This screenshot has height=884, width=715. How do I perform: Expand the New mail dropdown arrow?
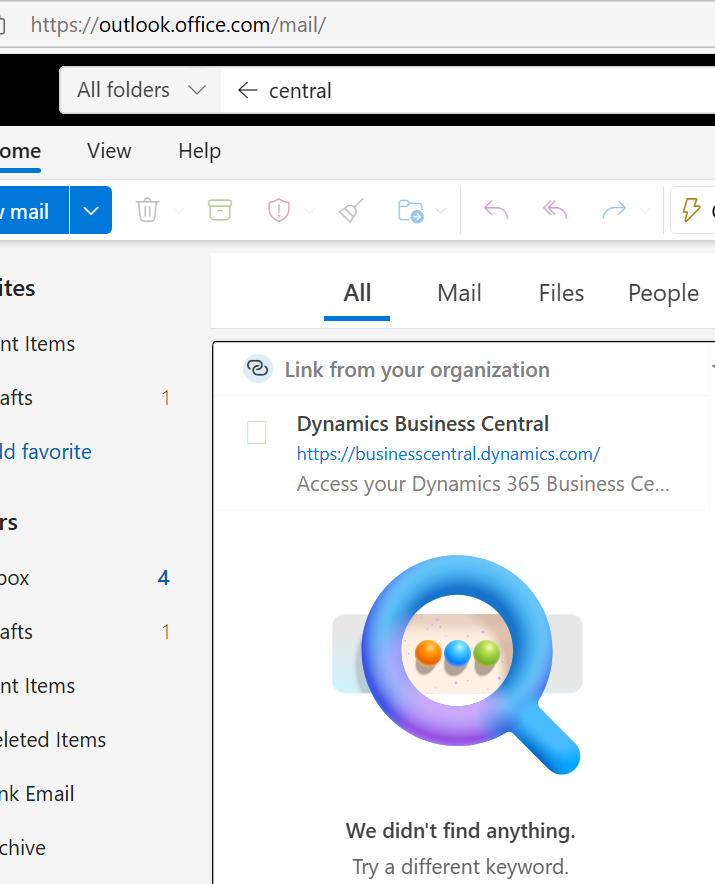tap(91, 210)
